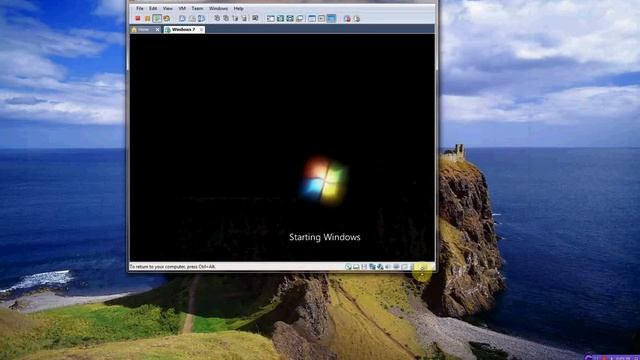Click the first device icon in the status bar
The height and width of the screenshot is (360, 640).
click(x=348, y=267)
